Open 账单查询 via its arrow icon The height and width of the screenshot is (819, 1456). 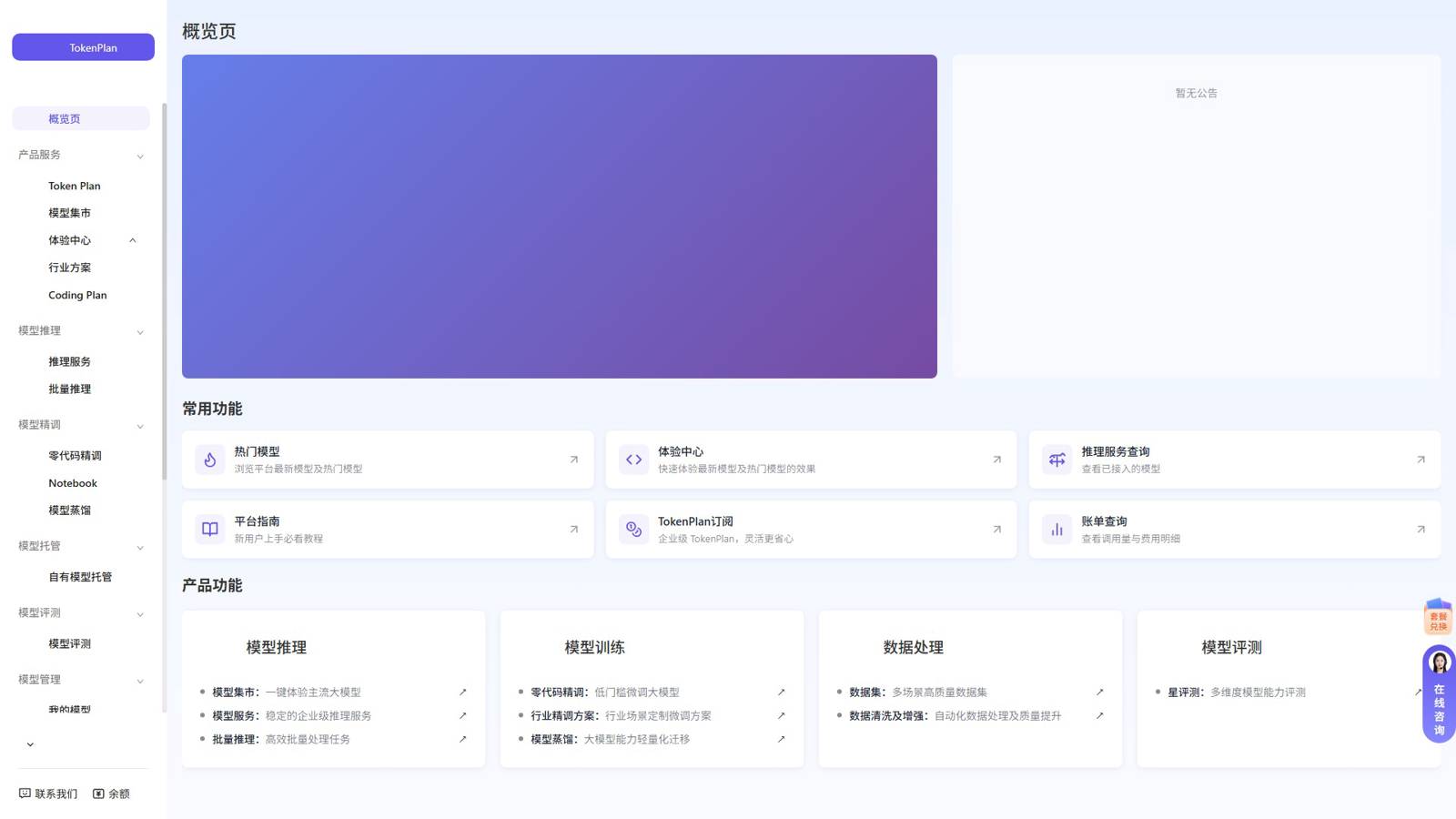[1421, 529]
